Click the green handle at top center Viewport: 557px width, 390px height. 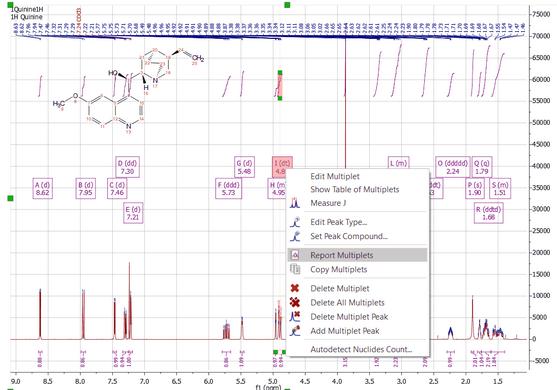coord(287,5)
